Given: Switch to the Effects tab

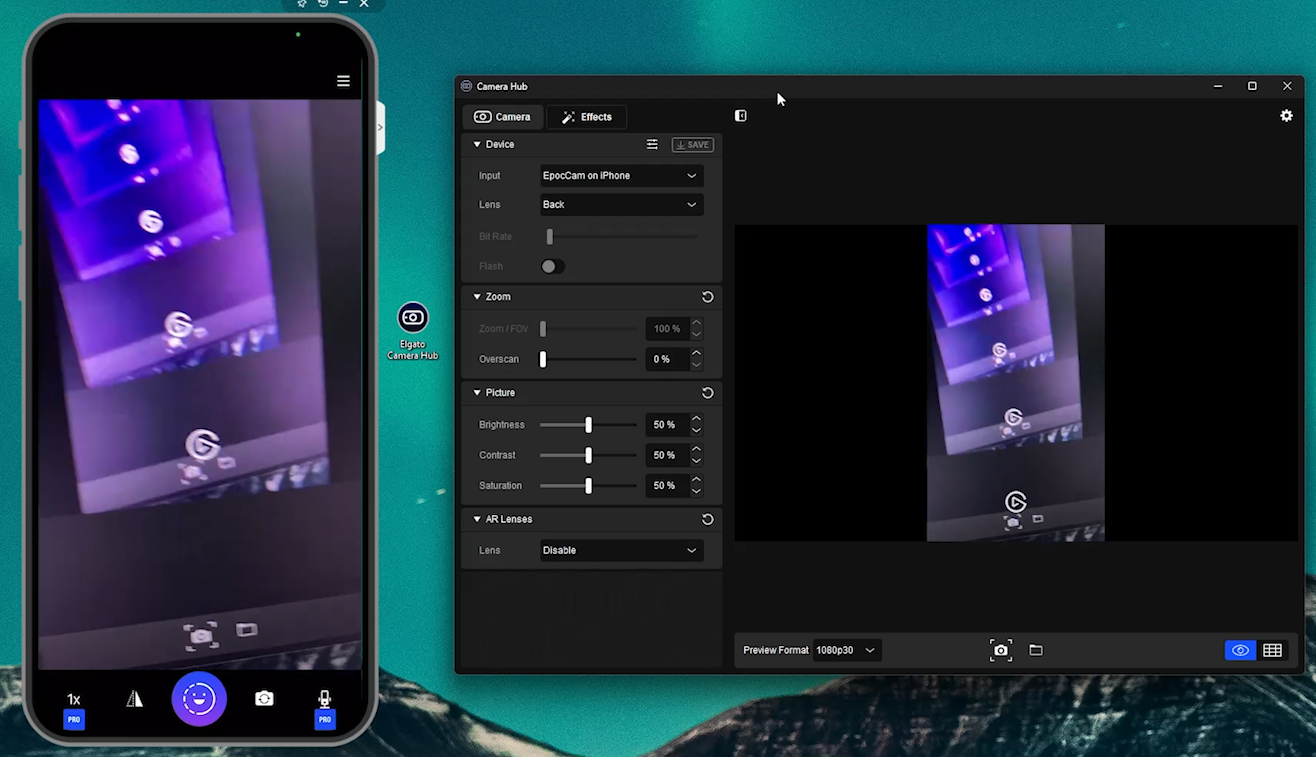Looking at the screenshot, I should pyautogui.click(x=586, y=116).
